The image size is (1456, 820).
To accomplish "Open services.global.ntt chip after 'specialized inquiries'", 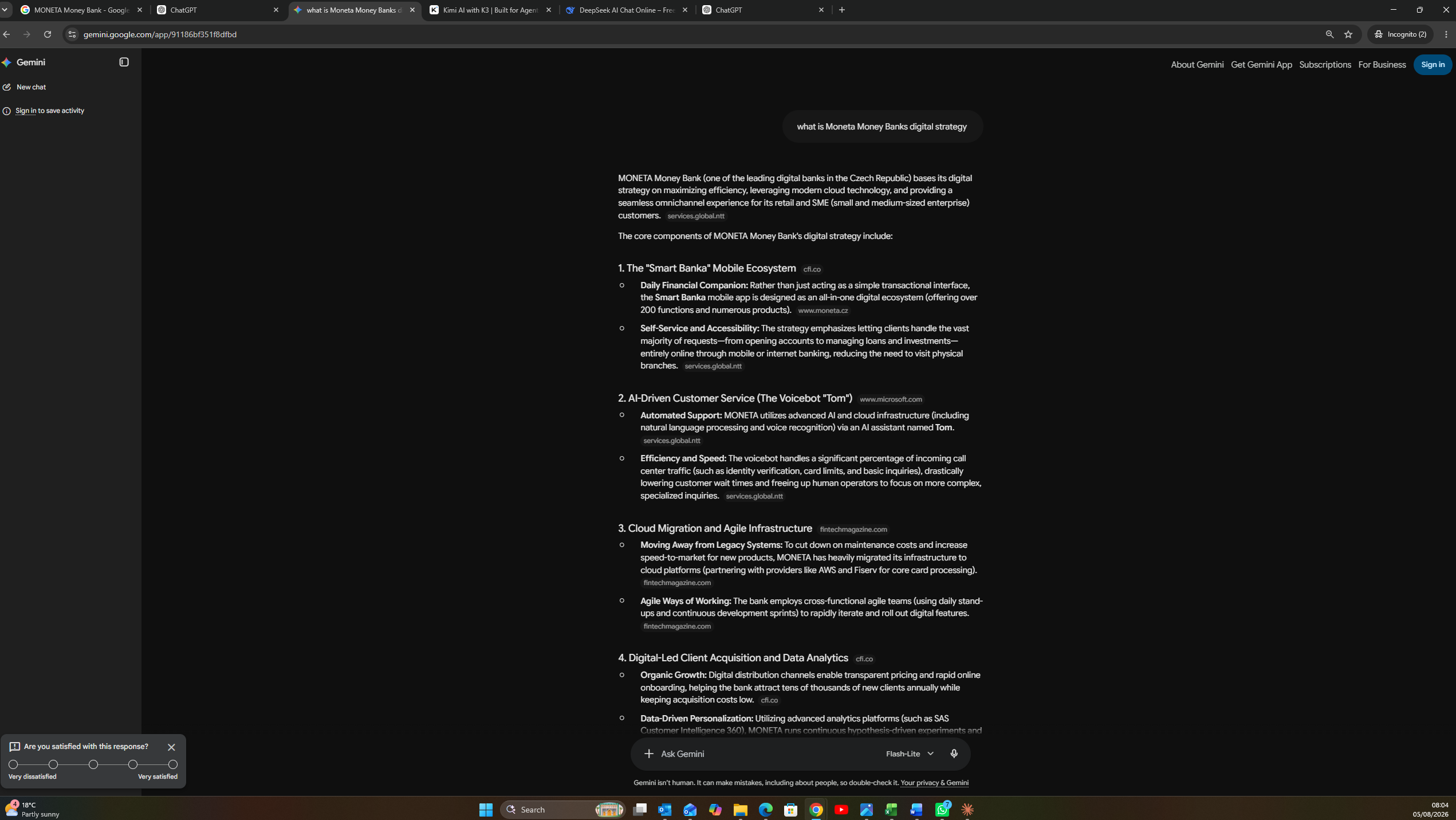I will tap(754, 496).
